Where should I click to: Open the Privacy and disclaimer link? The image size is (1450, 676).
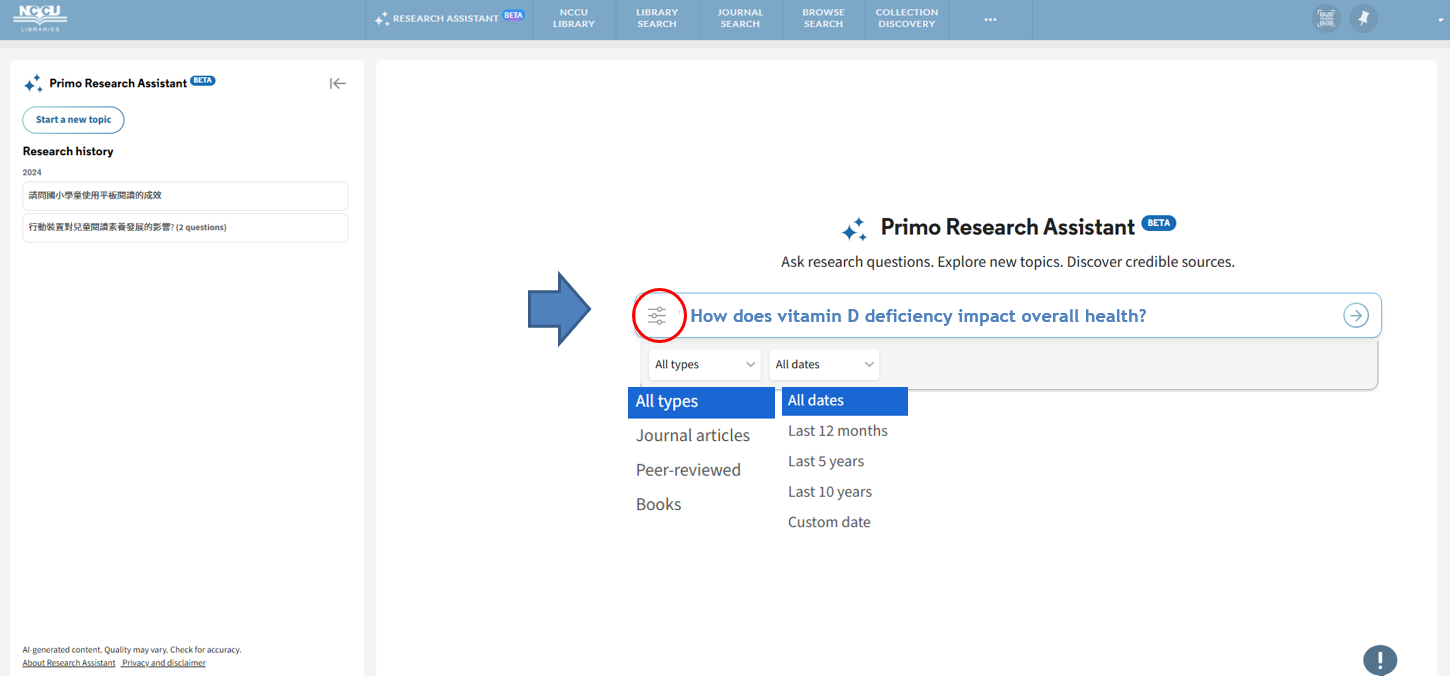(x=164, y=663)
